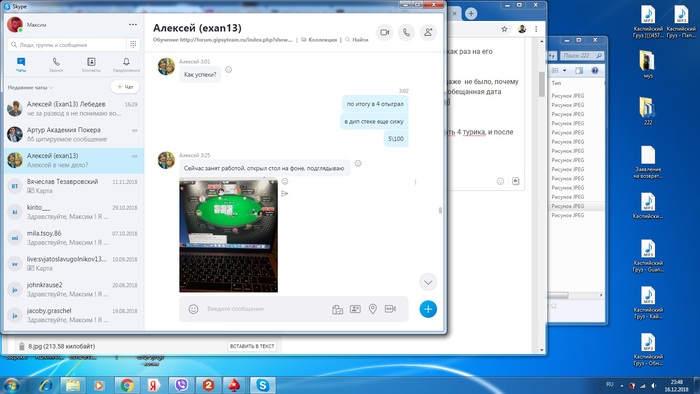The height and width of the screenshot is (394, 700).
Task: Jump to latest messages with the down chevron
Action: pyautogui.click(x=428, y=282)
